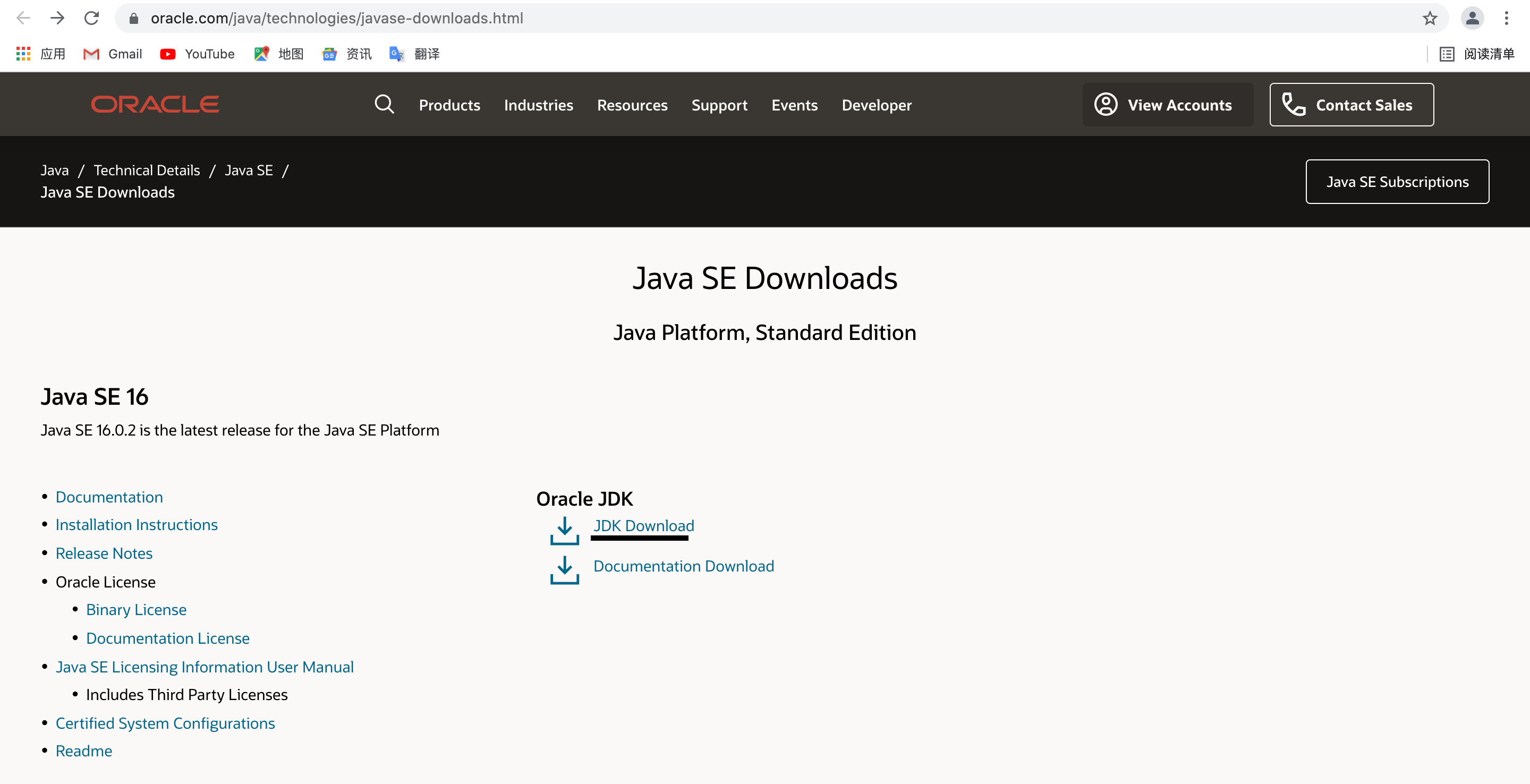This screenshot has width=1530, height=784.
Task: Click the browser back arrow
Action: (x=23, y=19)
